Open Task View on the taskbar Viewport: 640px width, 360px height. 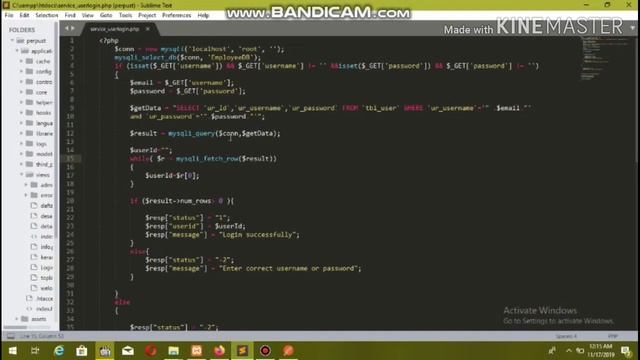35,351
